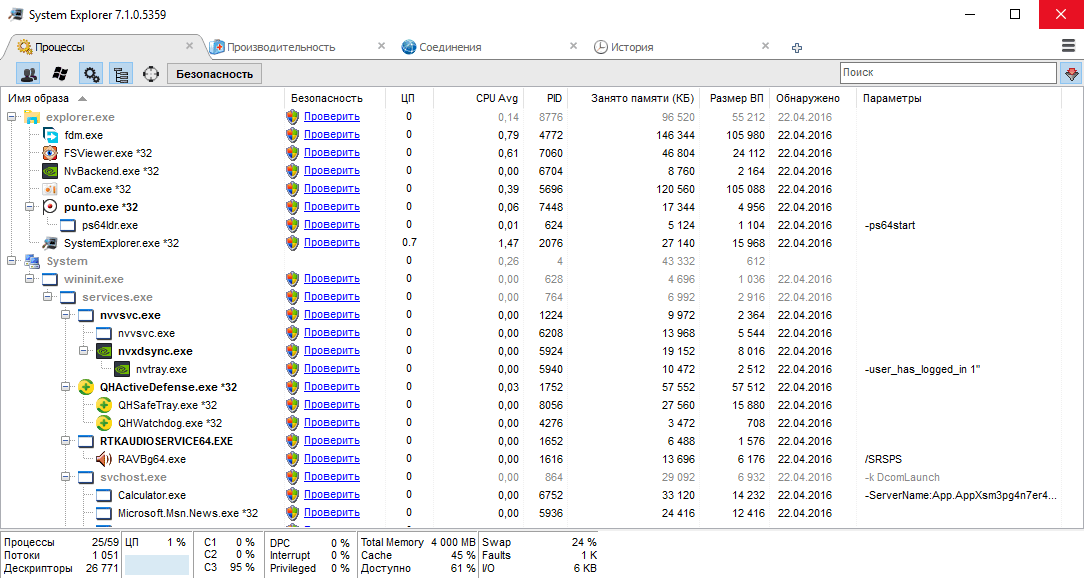
Task: Click the QHWatchdog.exe green plus icon
Action: coord(104,423)
